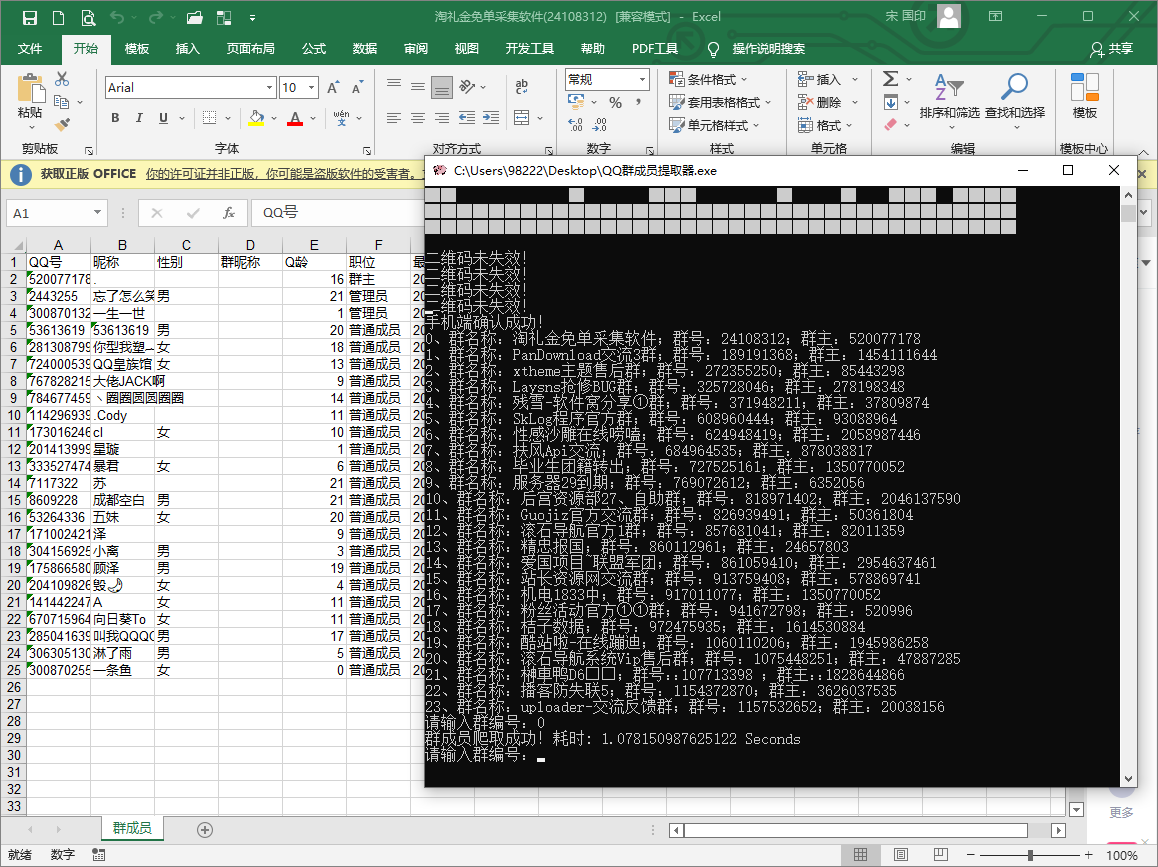Apply percent style format
Viewport: 1158px width, 867px height.
point(615,103)
